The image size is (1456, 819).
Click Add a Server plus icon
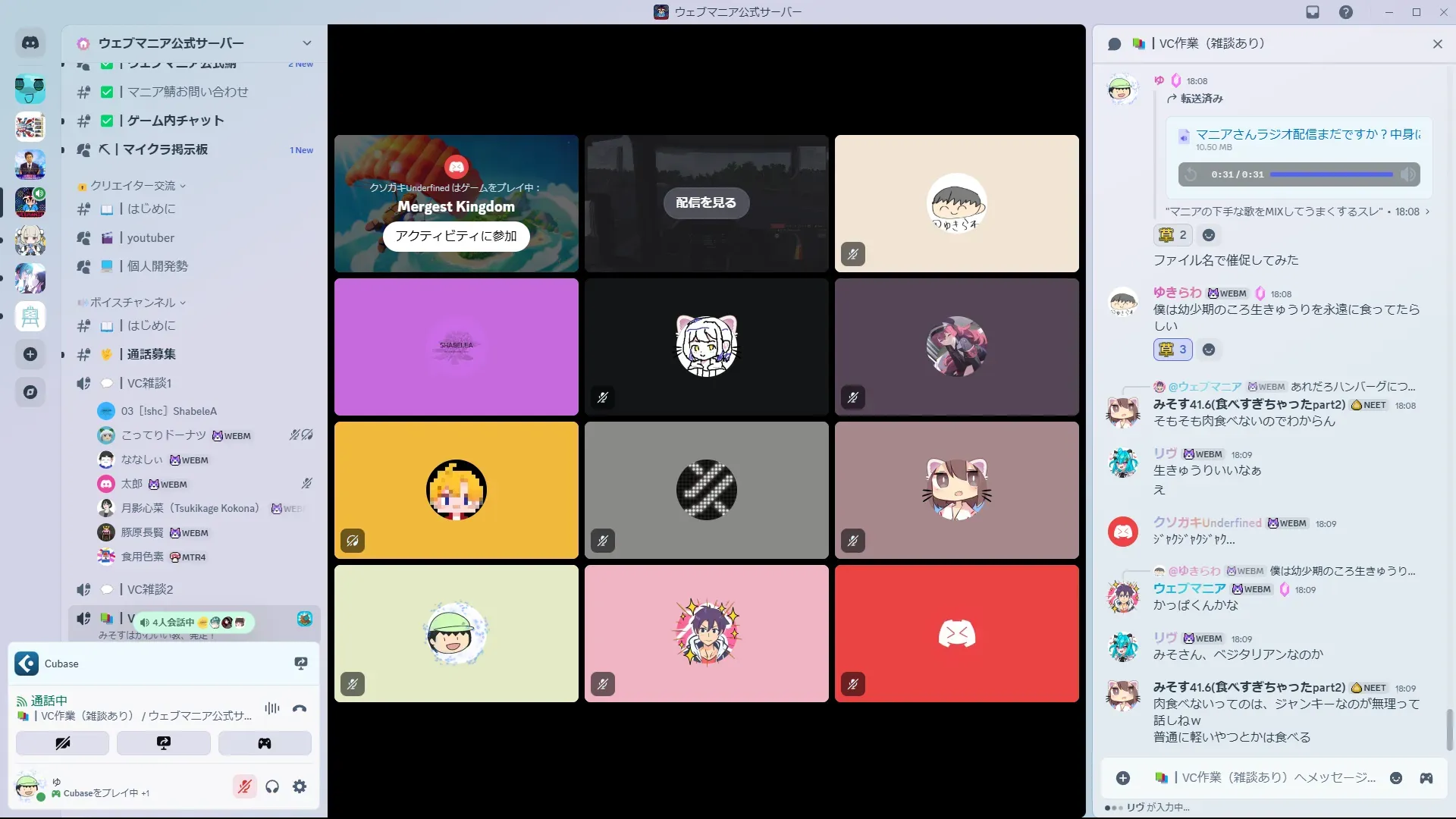30,354
